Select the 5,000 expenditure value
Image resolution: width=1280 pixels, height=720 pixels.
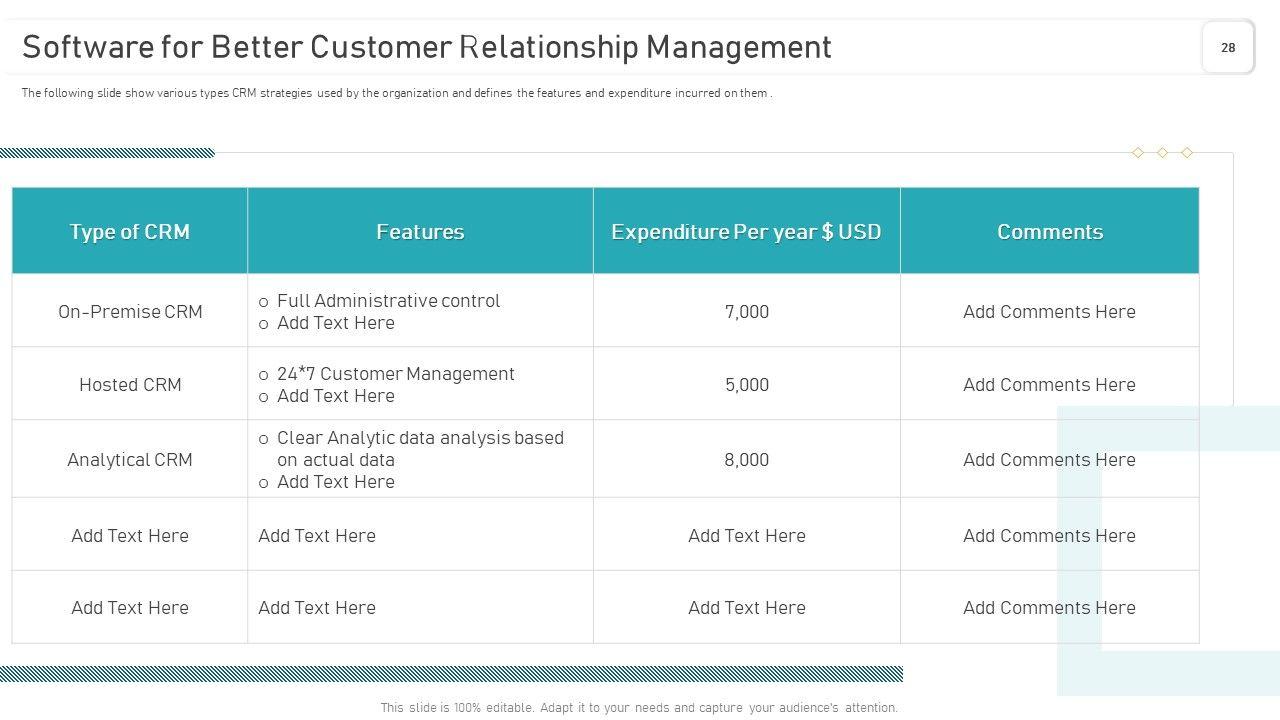(747, 385)
